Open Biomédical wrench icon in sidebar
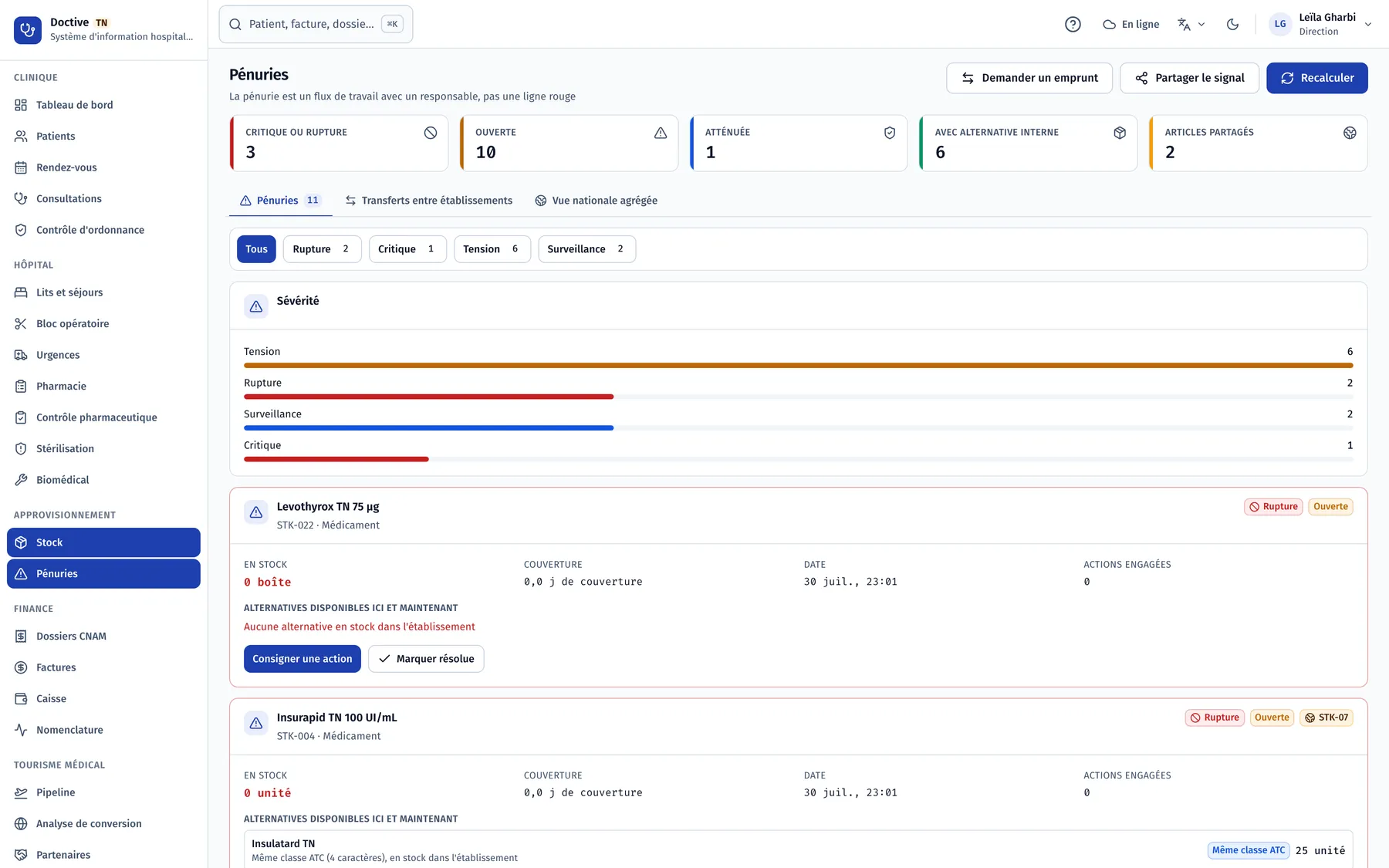 (21, 480)
